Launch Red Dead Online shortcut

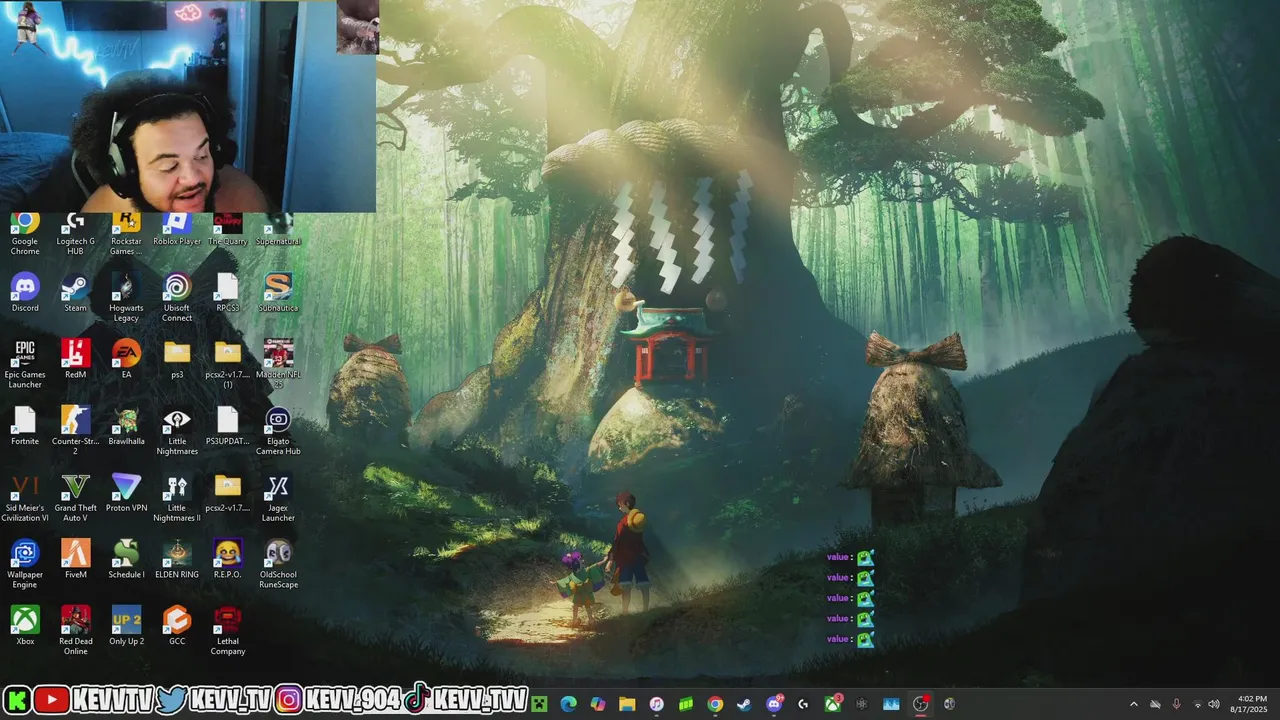pyautogui.click(x=75, y=631)
